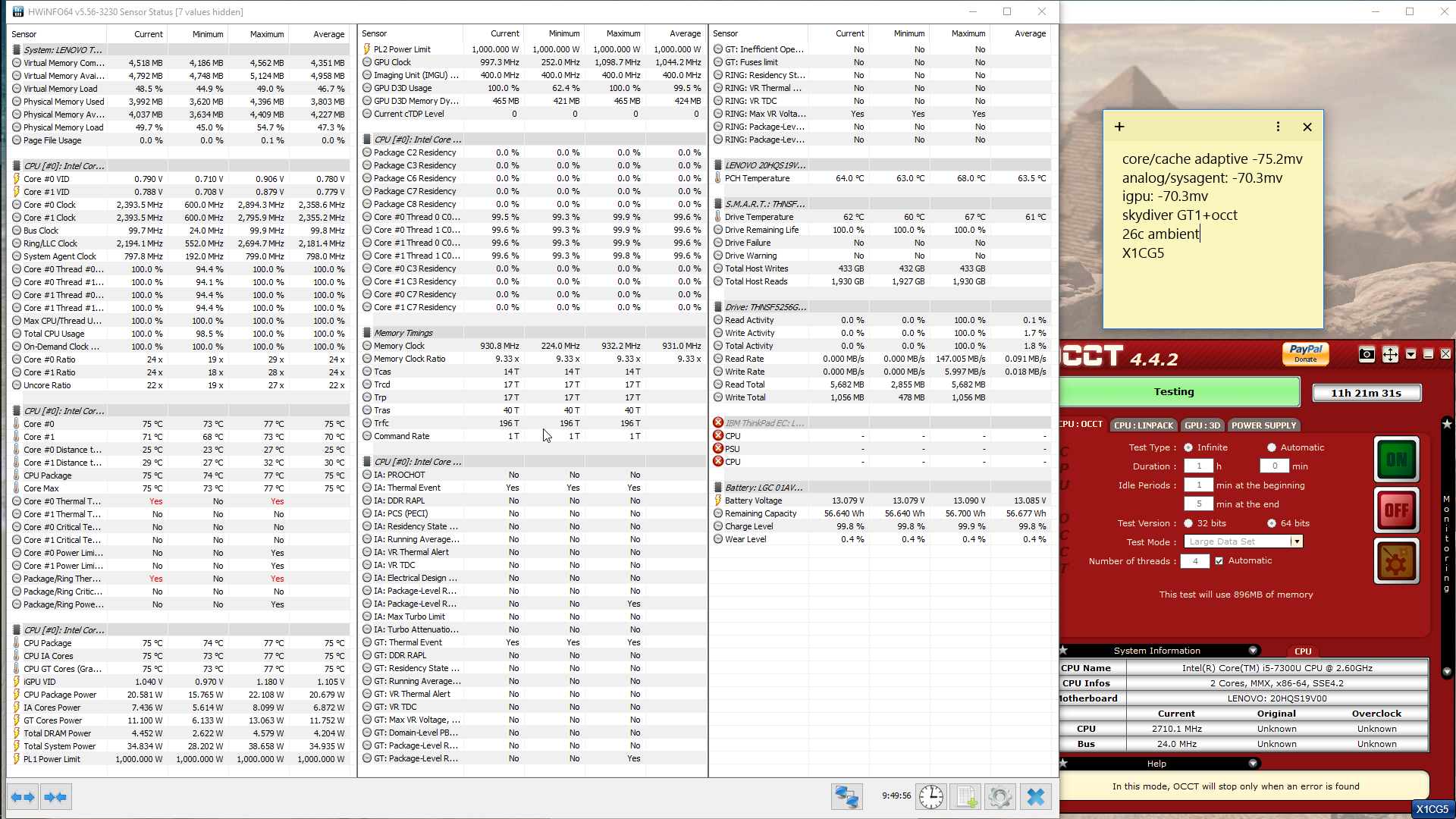Click the red X icon next to PSU sensor

click(x=718, y=449)
